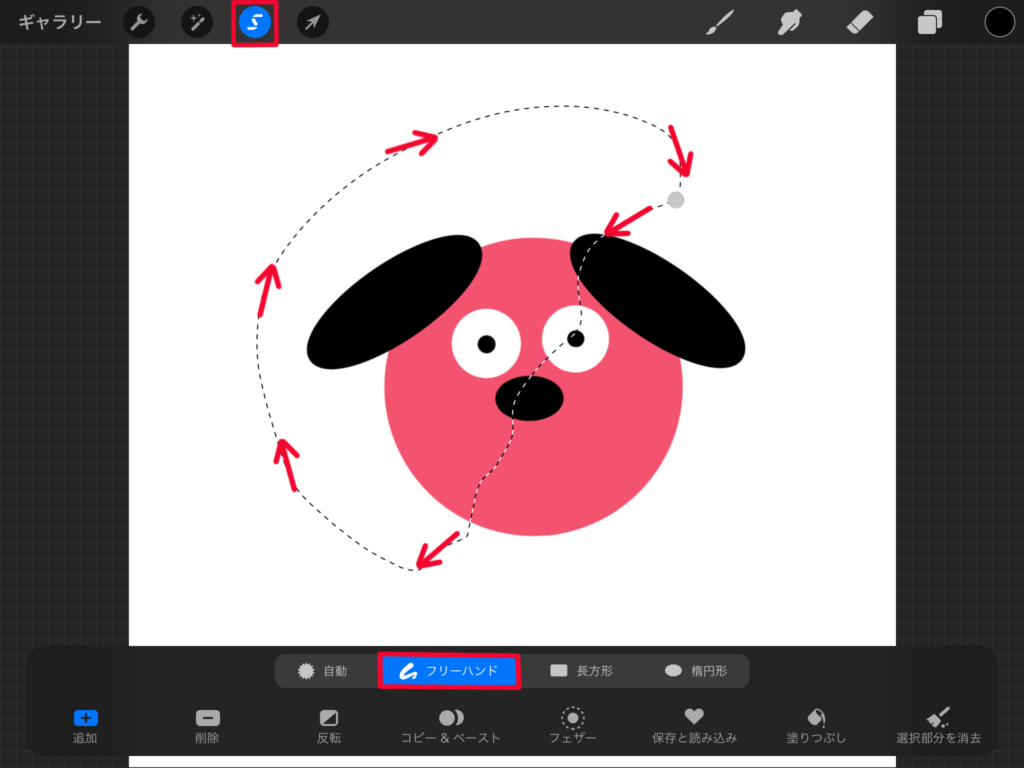Open the Adjustments magic wand menu
Screen dimensions: 1024x768
[x=197, y=22]
